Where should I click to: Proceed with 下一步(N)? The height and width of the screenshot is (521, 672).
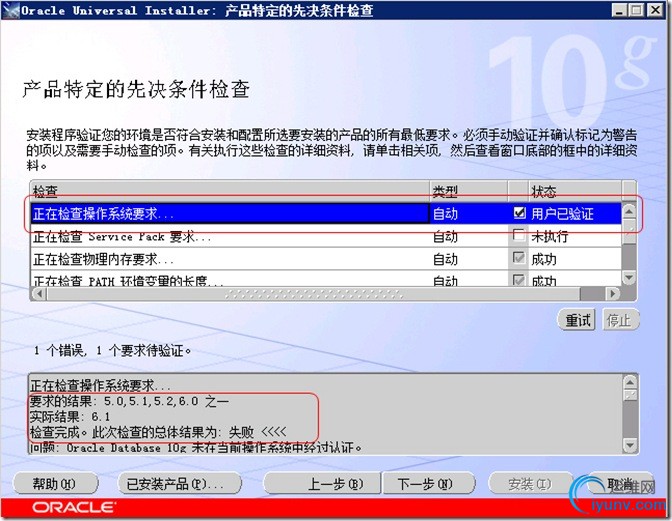tap(429, 484)
